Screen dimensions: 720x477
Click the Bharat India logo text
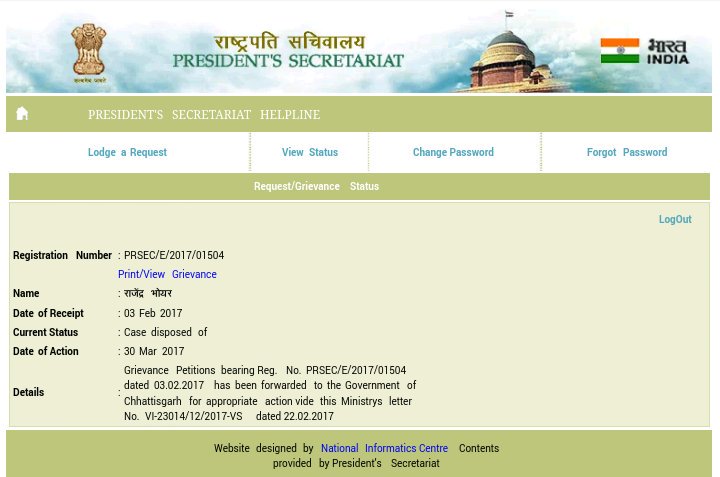tap(668, 51)
